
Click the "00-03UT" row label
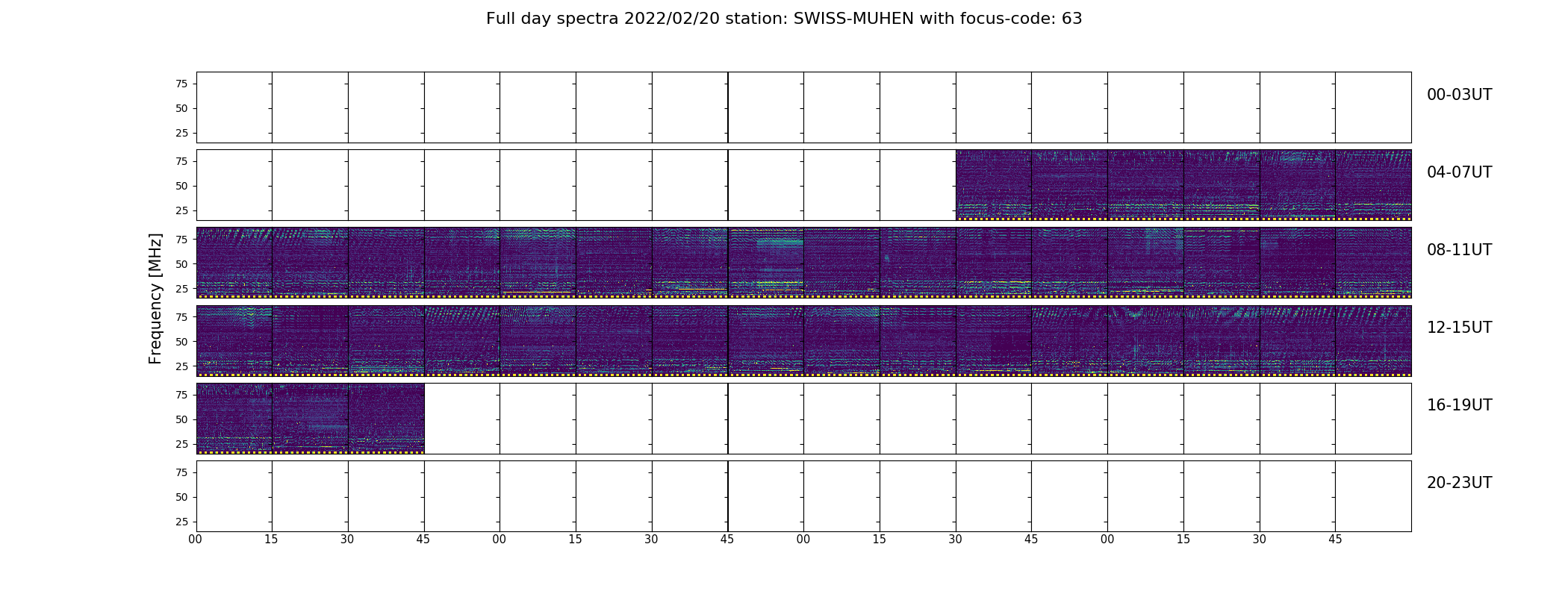tap(1459, 95)
